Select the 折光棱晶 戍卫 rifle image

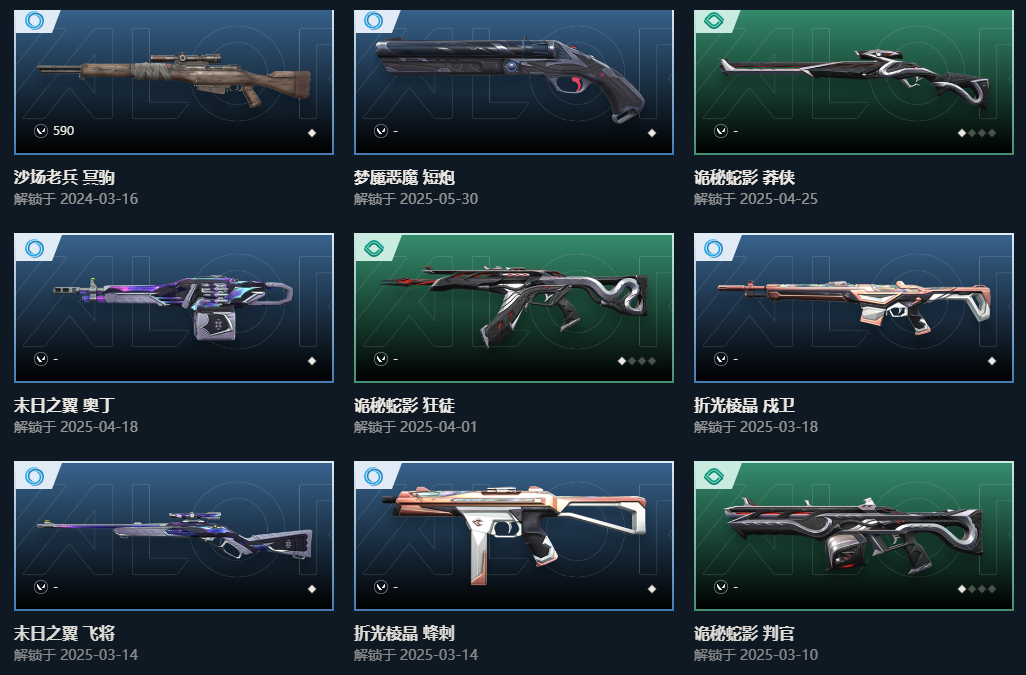tap(854, 306)
